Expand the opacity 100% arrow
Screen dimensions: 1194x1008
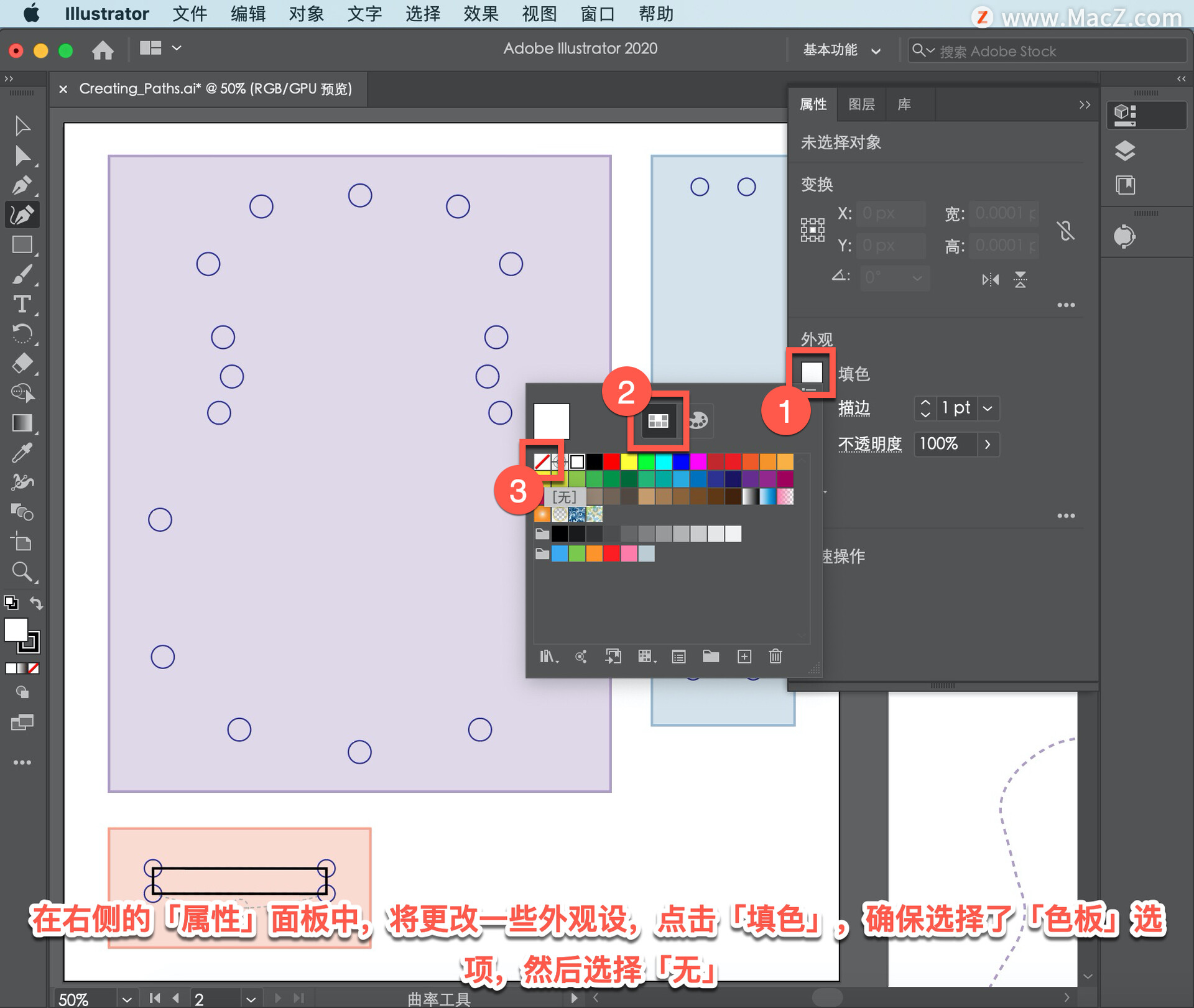[x=988, y=444]
